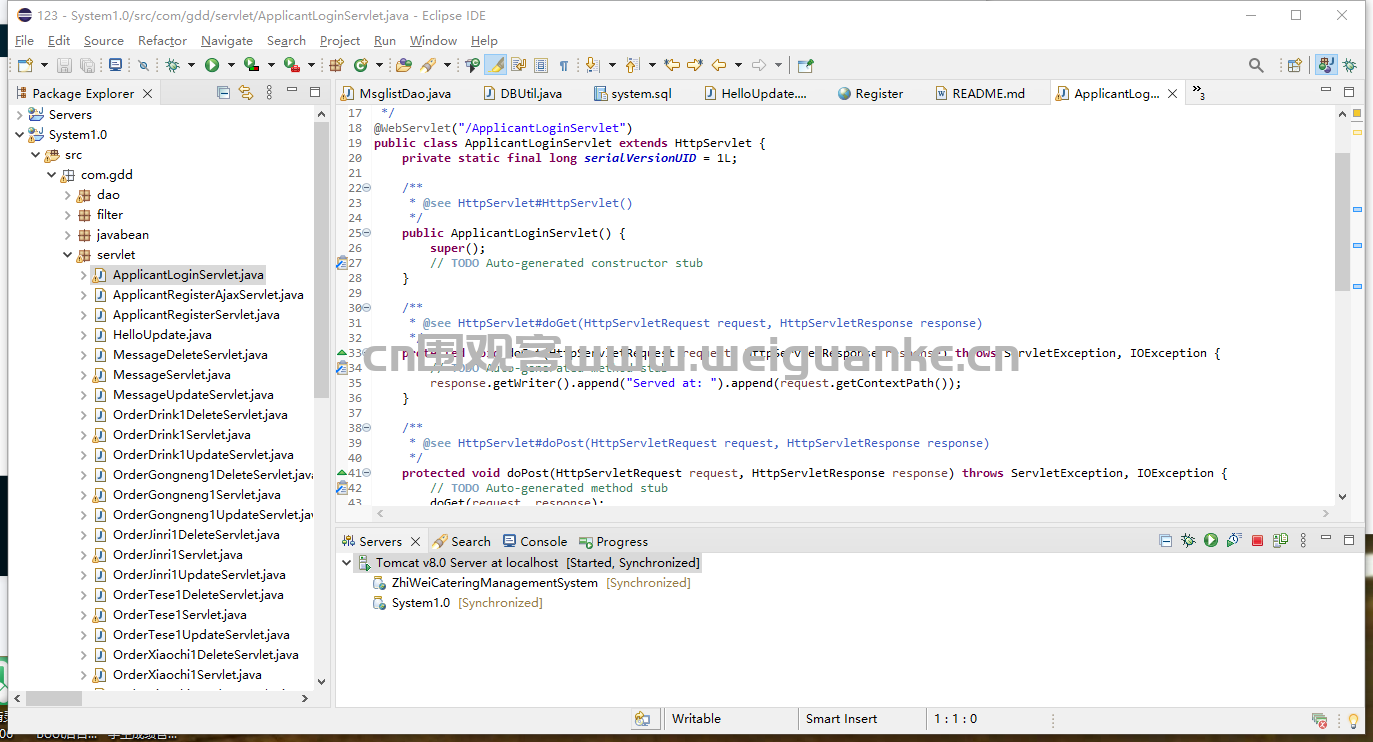
Task: Expand the Servers project node
Action: pyautogui.click(x=20, y=115)
